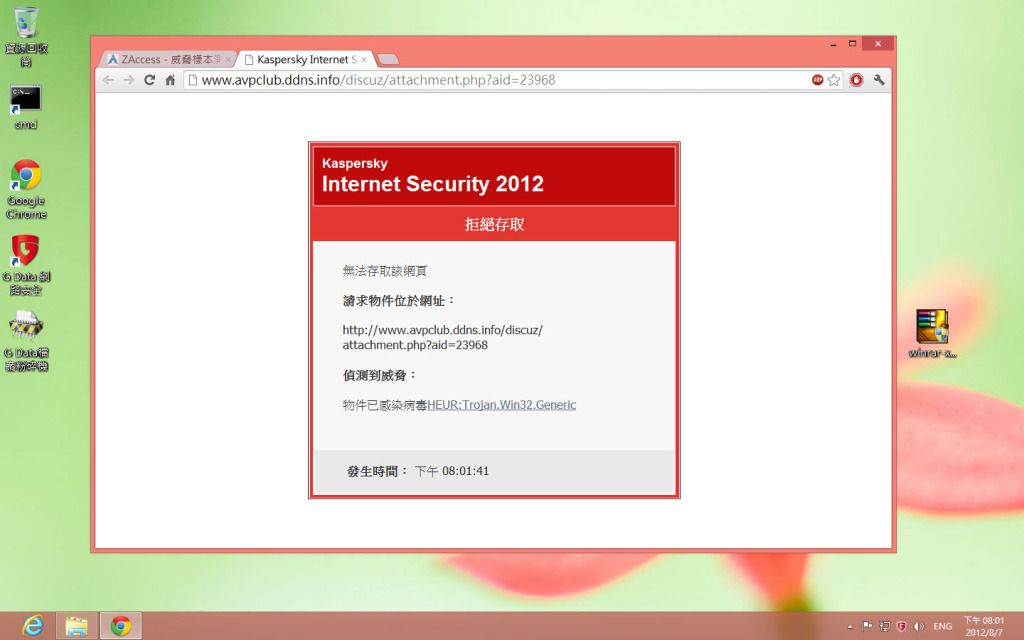Reload the blocked page
Screen dimensions: 1024x640
(150, 80)
